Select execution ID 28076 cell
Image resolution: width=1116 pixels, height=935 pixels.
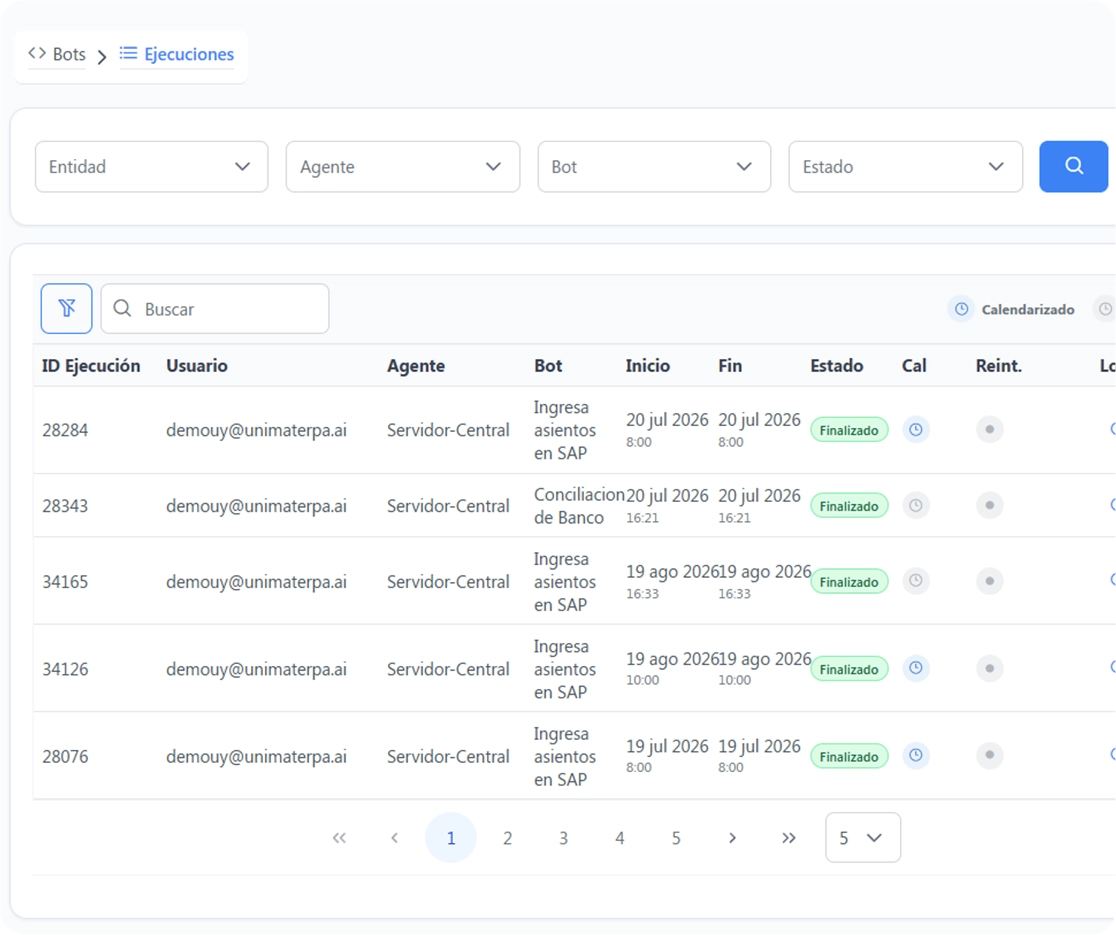(65, 756)
